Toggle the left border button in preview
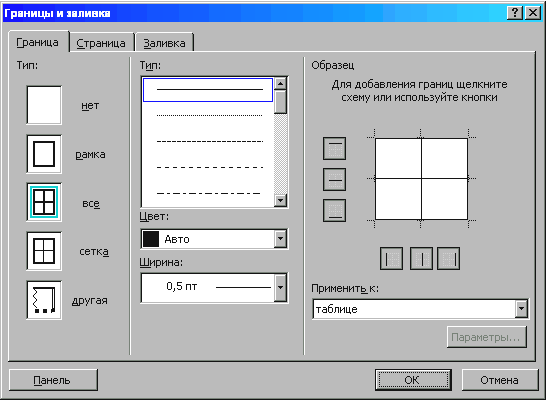Image resolution: width=546 pixels, height=400 pixels. tap(391, 259)
